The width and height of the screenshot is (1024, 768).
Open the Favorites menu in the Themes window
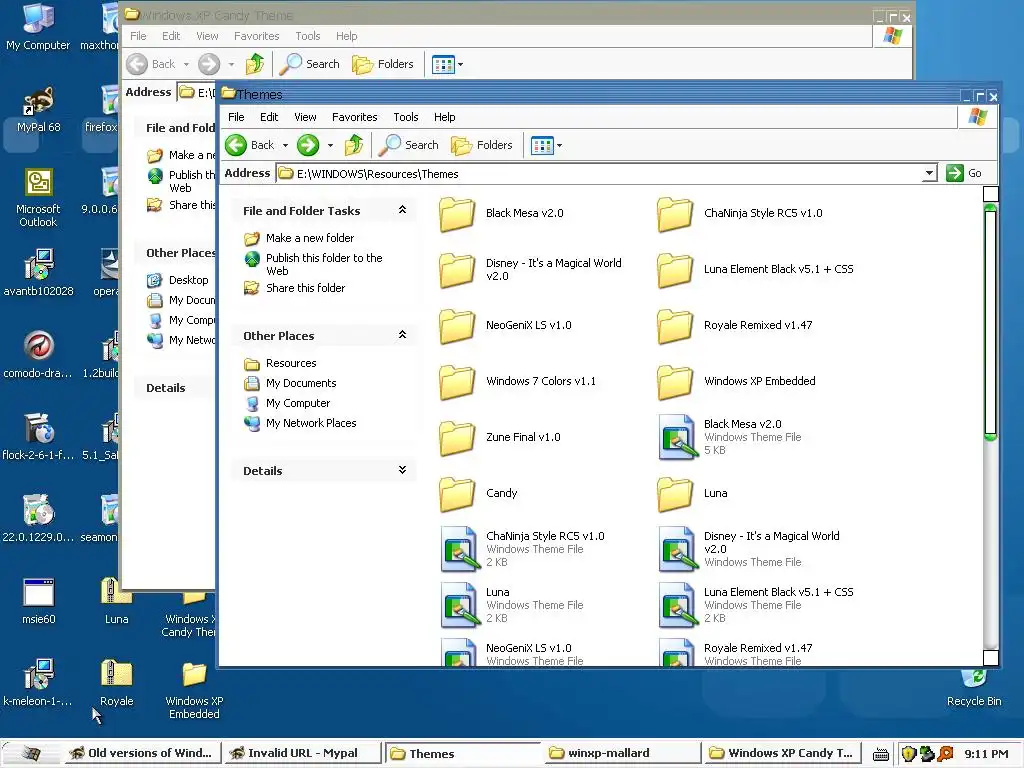[355, 117]
